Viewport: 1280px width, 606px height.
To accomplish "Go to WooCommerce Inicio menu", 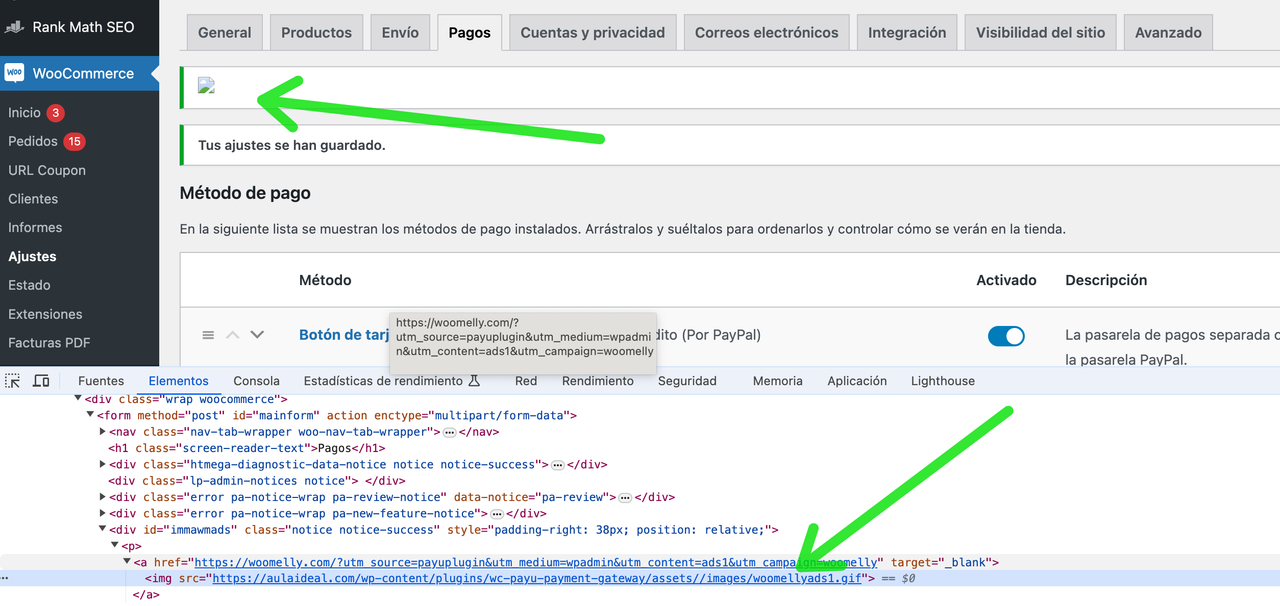I will coord(24,113).
